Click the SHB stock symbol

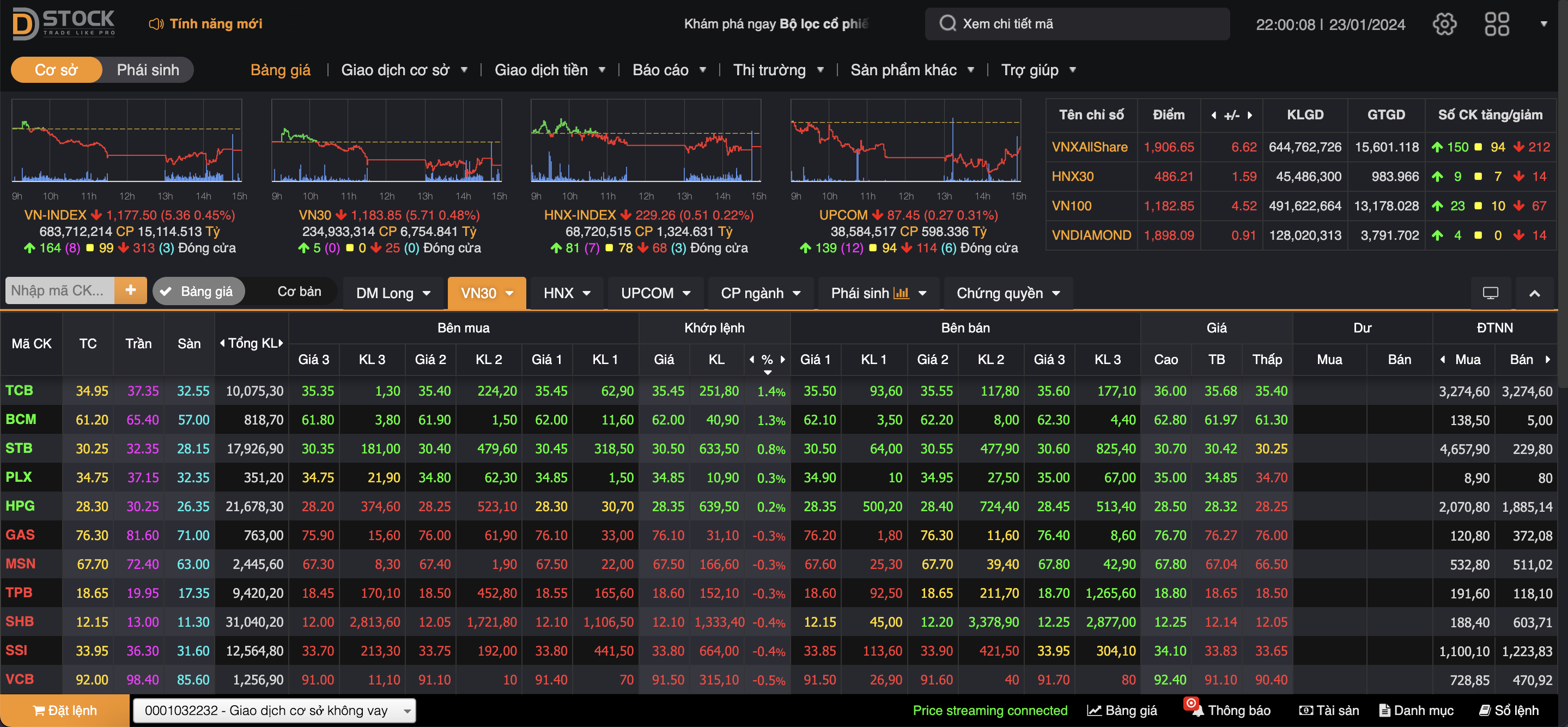pos(20,621)
